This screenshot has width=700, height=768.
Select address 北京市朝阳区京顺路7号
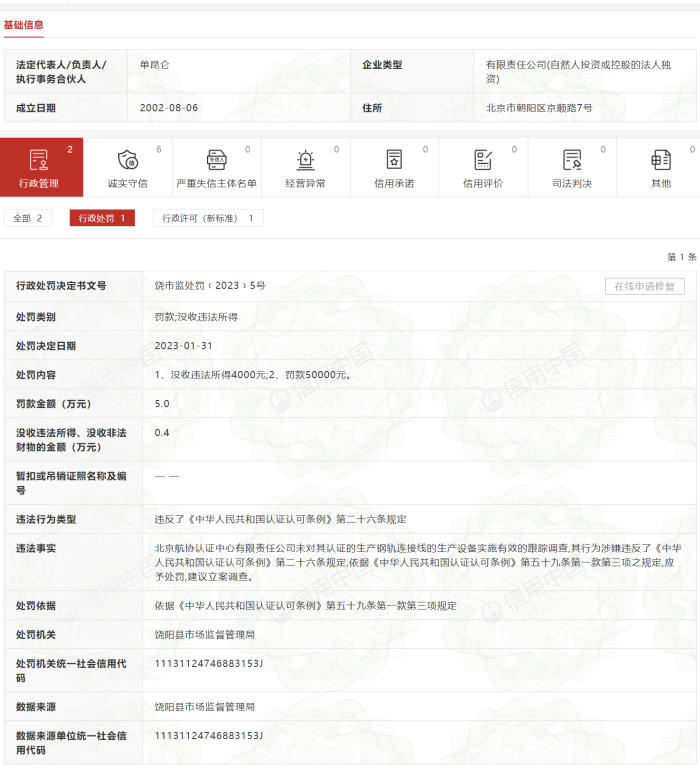pos(539,108)
